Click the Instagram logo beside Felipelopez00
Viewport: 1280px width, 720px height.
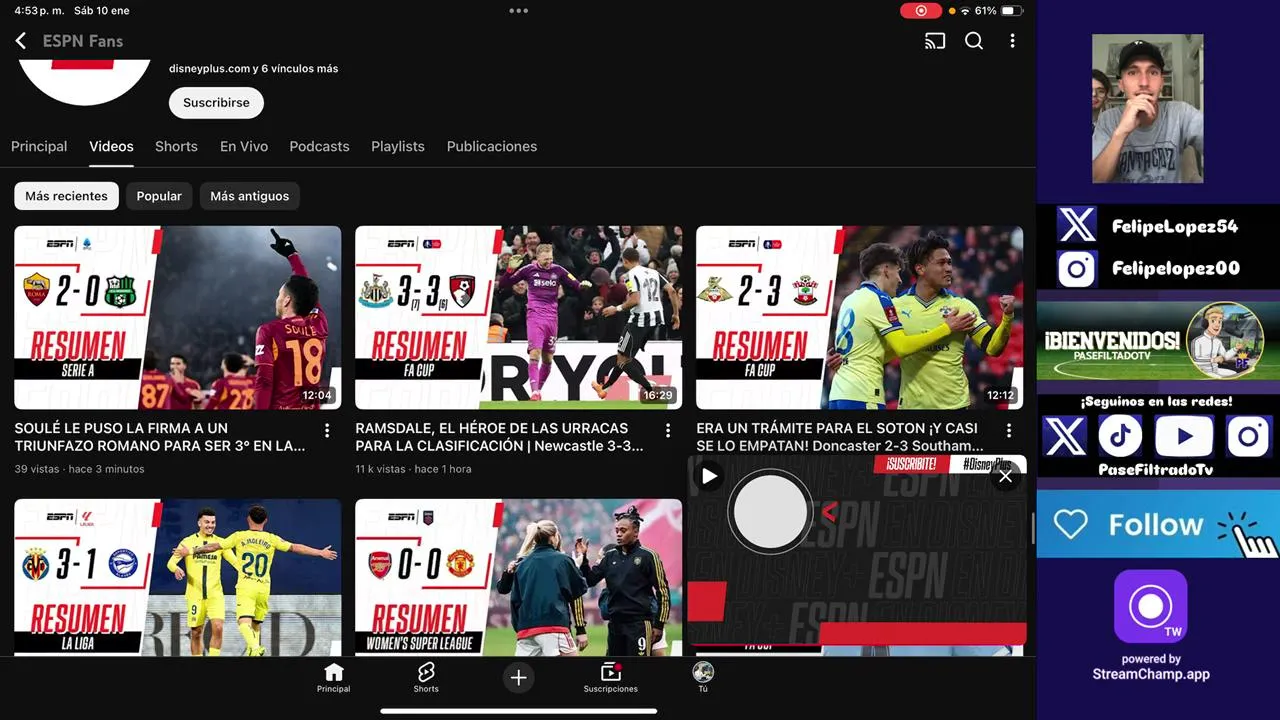[x=1077, y=268]
